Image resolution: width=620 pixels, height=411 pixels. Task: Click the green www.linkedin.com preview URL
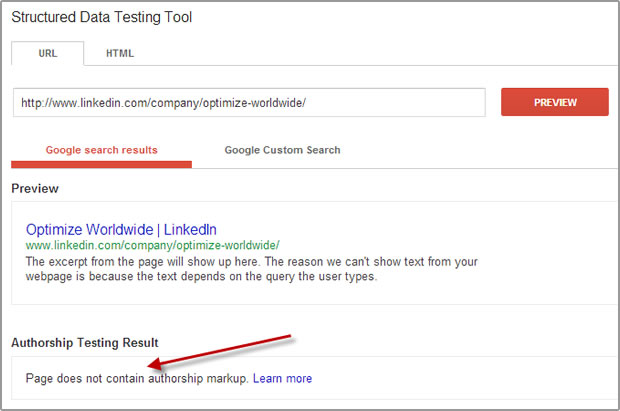153,246
